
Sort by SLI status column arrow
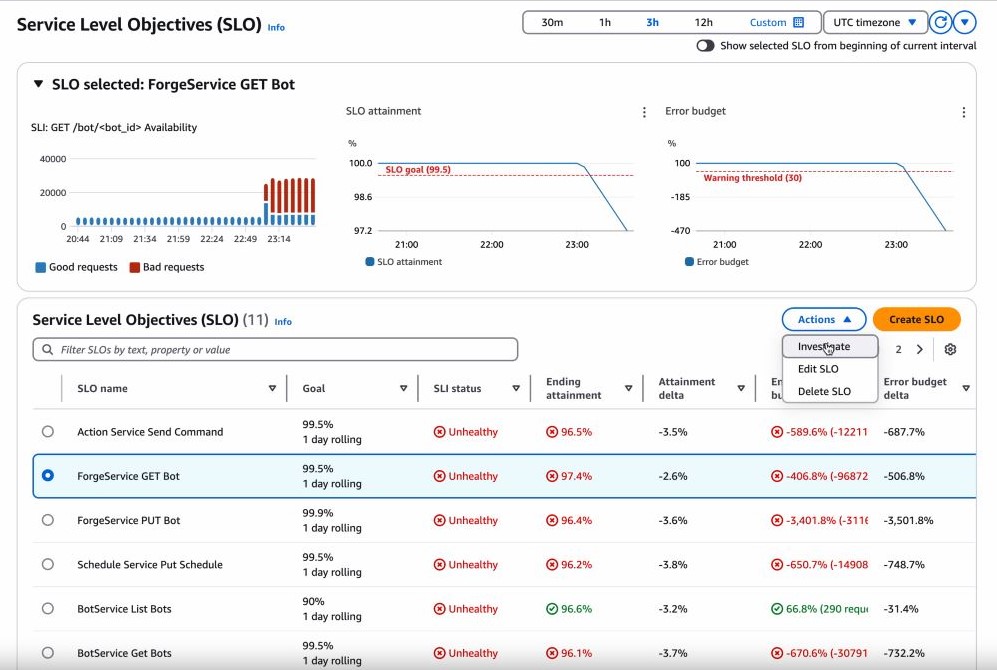[x=516, y=389]
